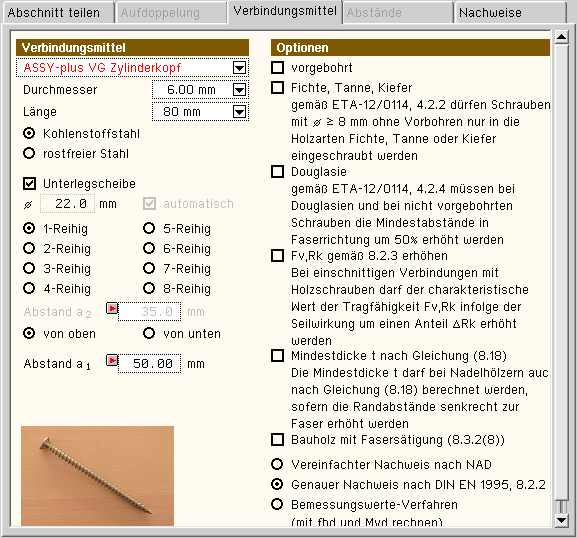This screenshot has width=577, height=538.
Task: Switch to the Nachweise tab
Action: pyautogui.click(x=510, y=13)
